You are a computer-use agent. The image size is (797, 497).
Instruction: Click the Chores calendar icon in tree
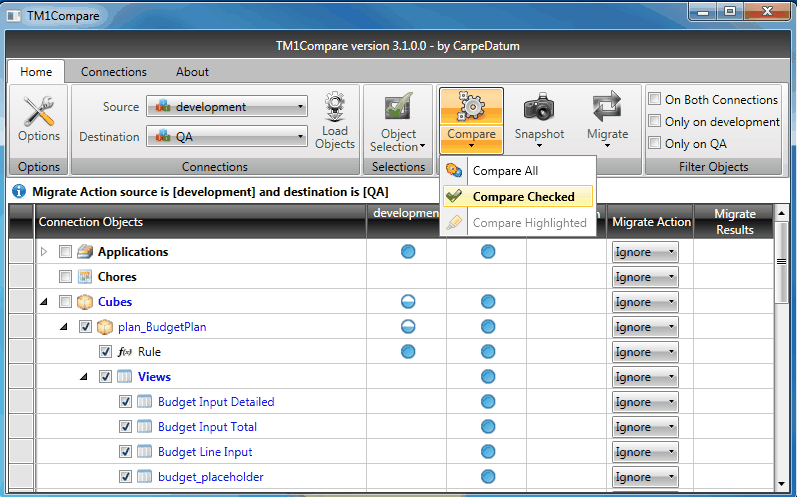[x=85, y=276]
